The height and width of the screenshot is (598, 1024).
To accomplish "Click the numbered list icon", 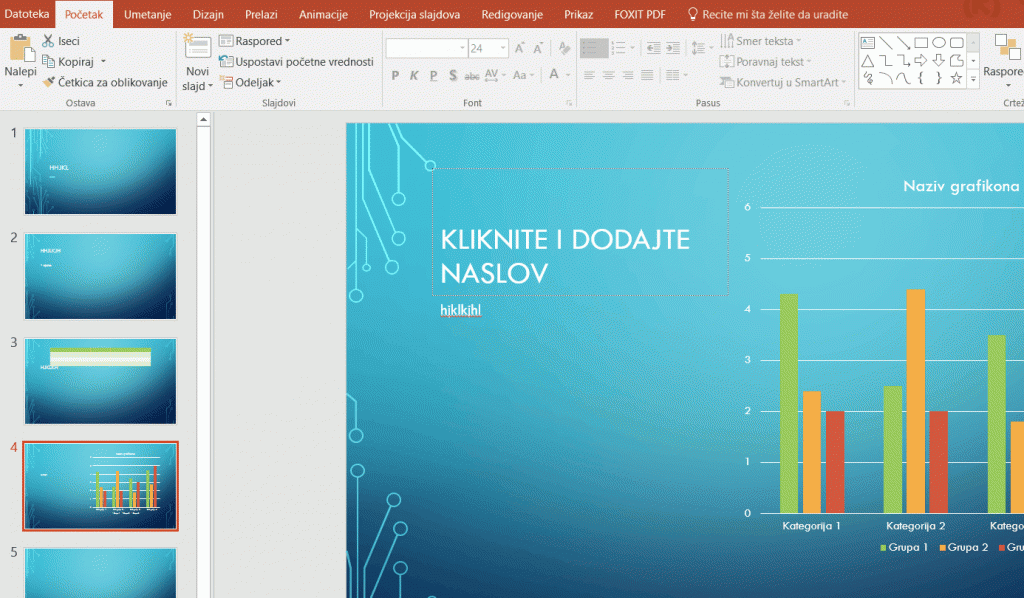I will pyautogui.click(x=618, y=48).
